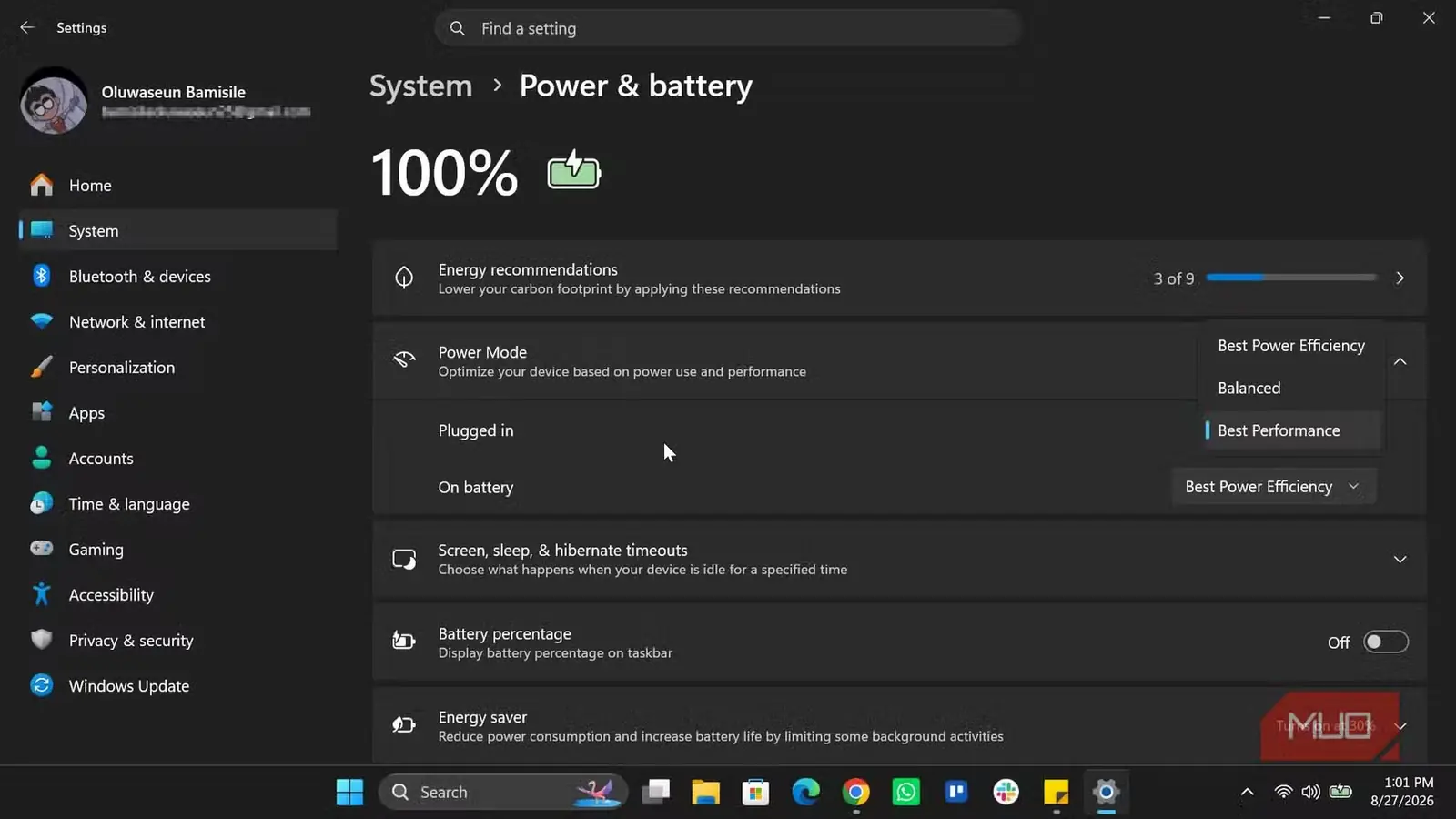Expand Screen, sleep, & hibernate timeouts
Screen dimensions: 1456x819
(x=899, y=560)
